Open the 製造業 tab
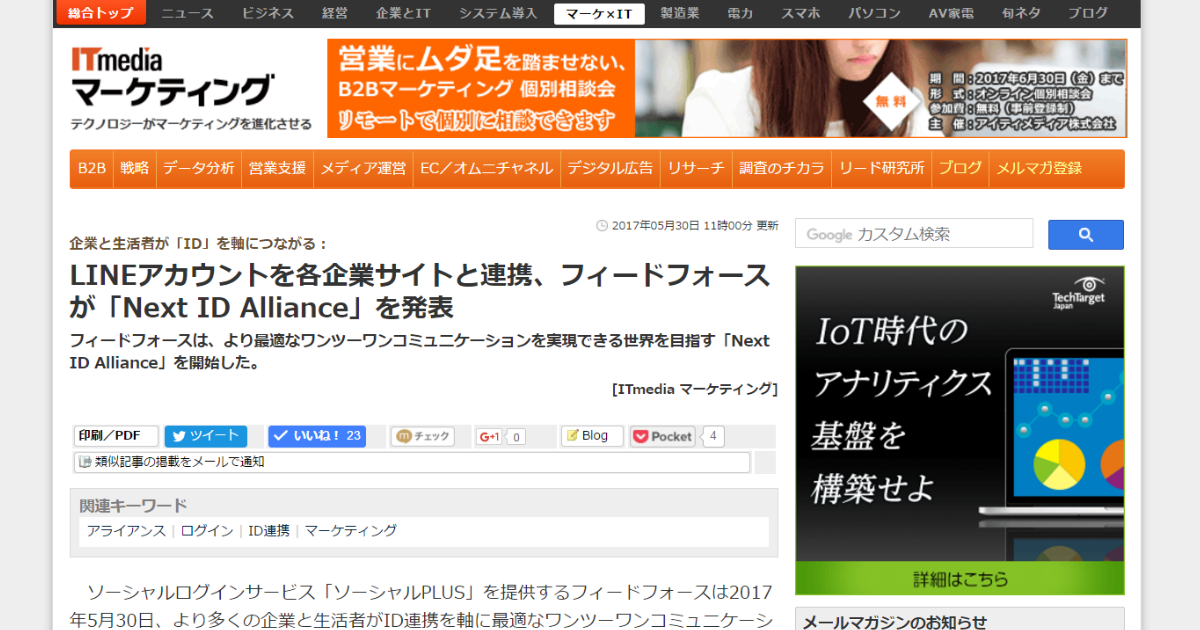 [x=680, y=13]
